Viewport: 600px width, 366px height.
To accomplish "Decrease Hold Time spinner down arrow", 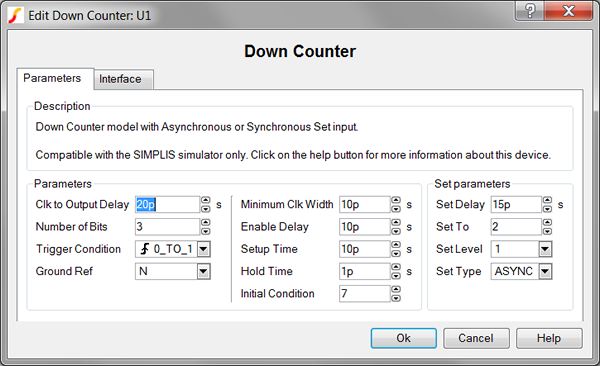I will coord(396,275).
